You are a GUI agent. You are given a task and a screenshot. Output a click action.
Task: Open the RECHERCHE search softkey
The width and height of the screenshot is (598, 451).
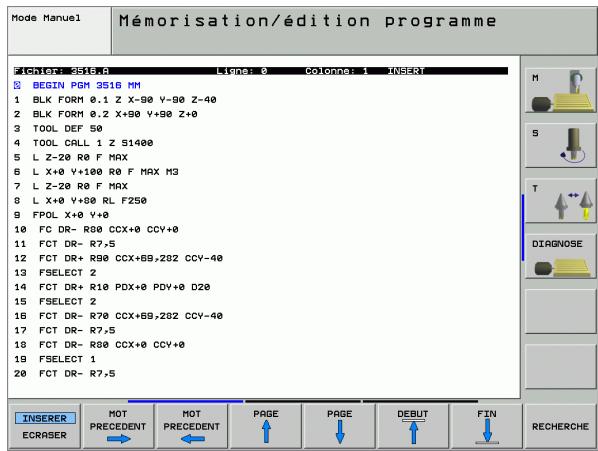coord(560,426)
